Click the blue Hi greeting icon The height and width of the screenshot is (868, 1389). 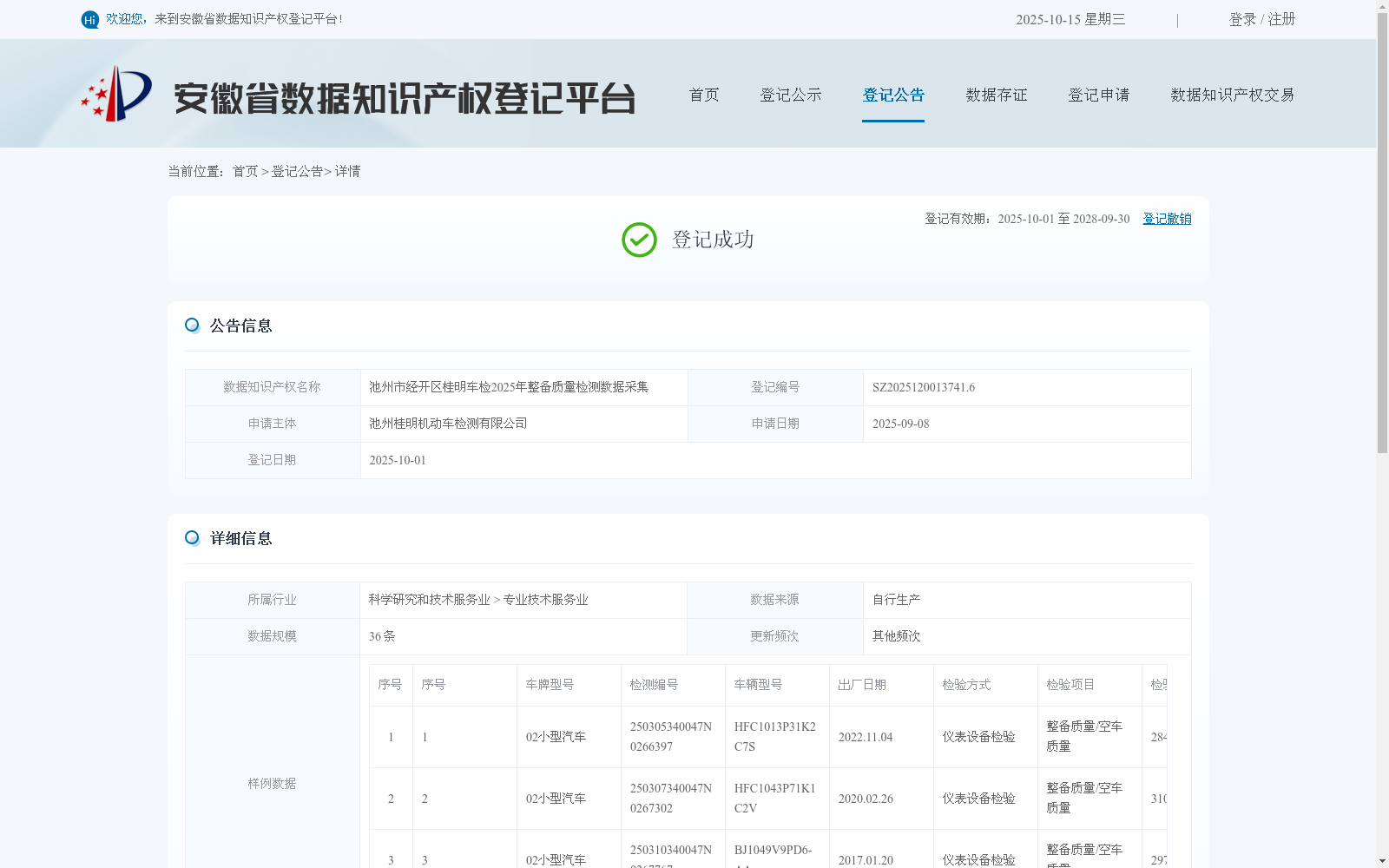coord(90,19)
